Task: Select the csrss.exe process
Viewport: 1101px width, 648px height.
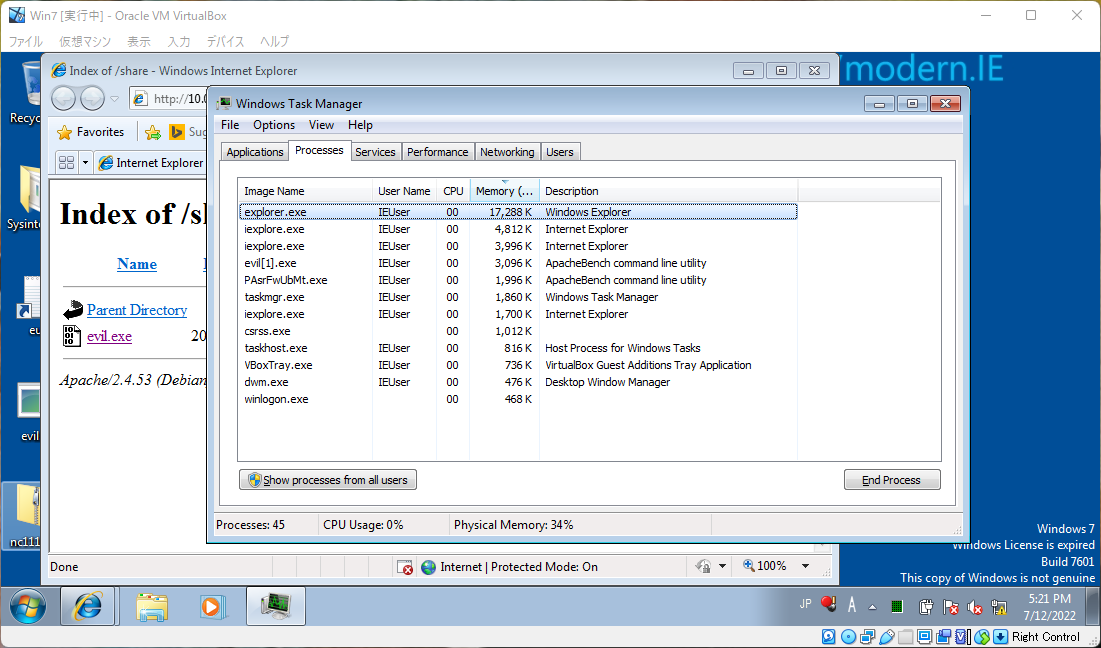Action: pyautogui.click(x=518, y=331)
